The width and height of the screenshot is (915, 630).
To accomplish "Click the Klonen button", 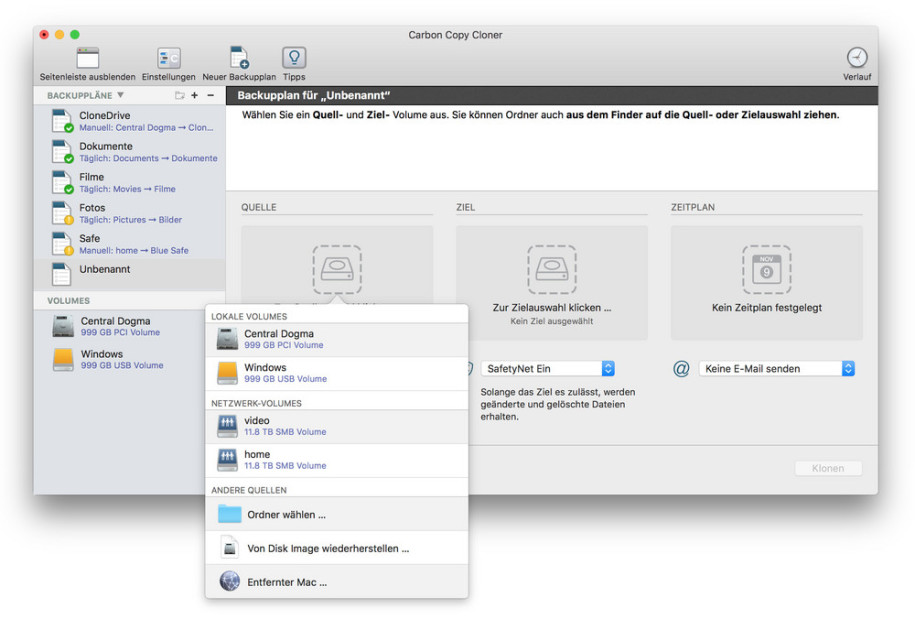I will pos(827,468).
